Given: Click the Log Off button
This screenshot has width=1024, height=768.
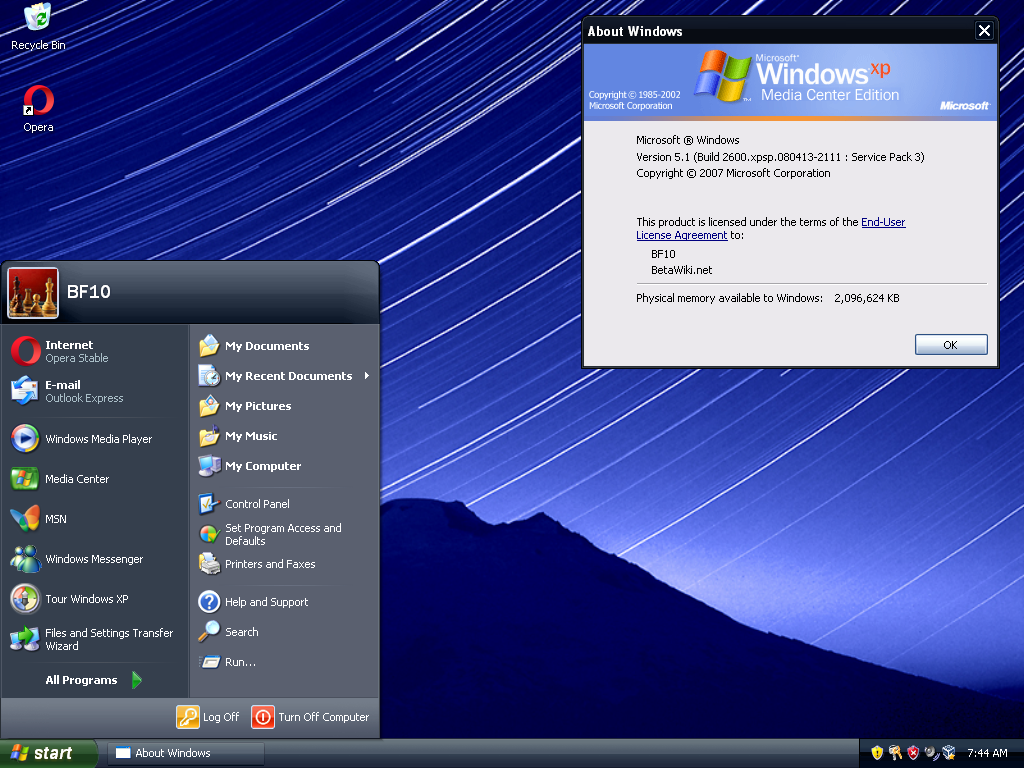Looking at the screenshot, I should point(208,717).
